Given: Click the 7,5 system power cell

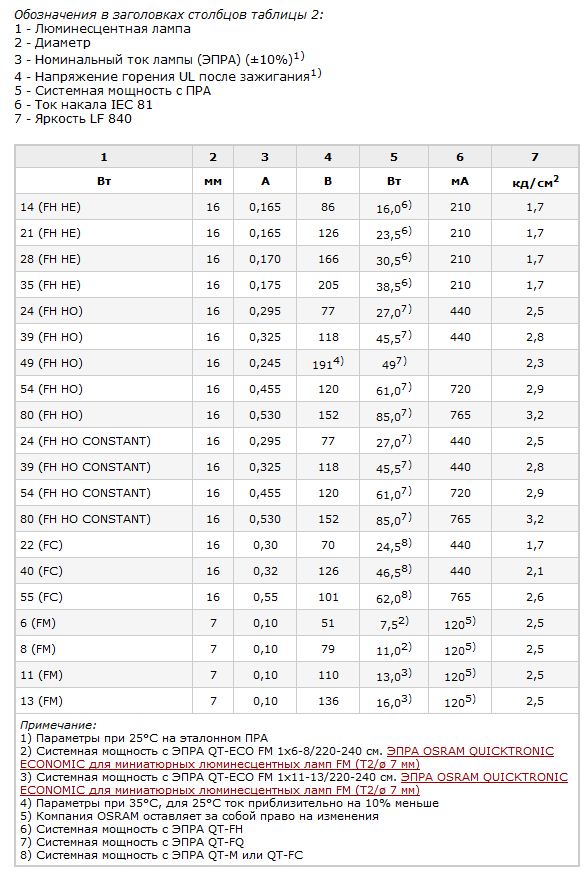Looking at the screenshot, I should click(x=394, y=623).
